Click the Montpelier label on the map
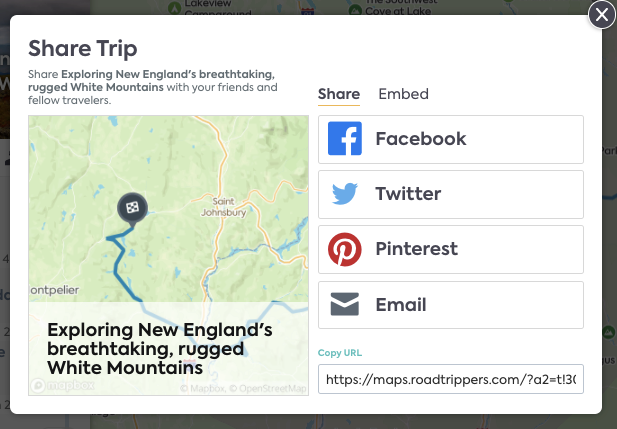The image size is (617, 429). click(54, 290)
